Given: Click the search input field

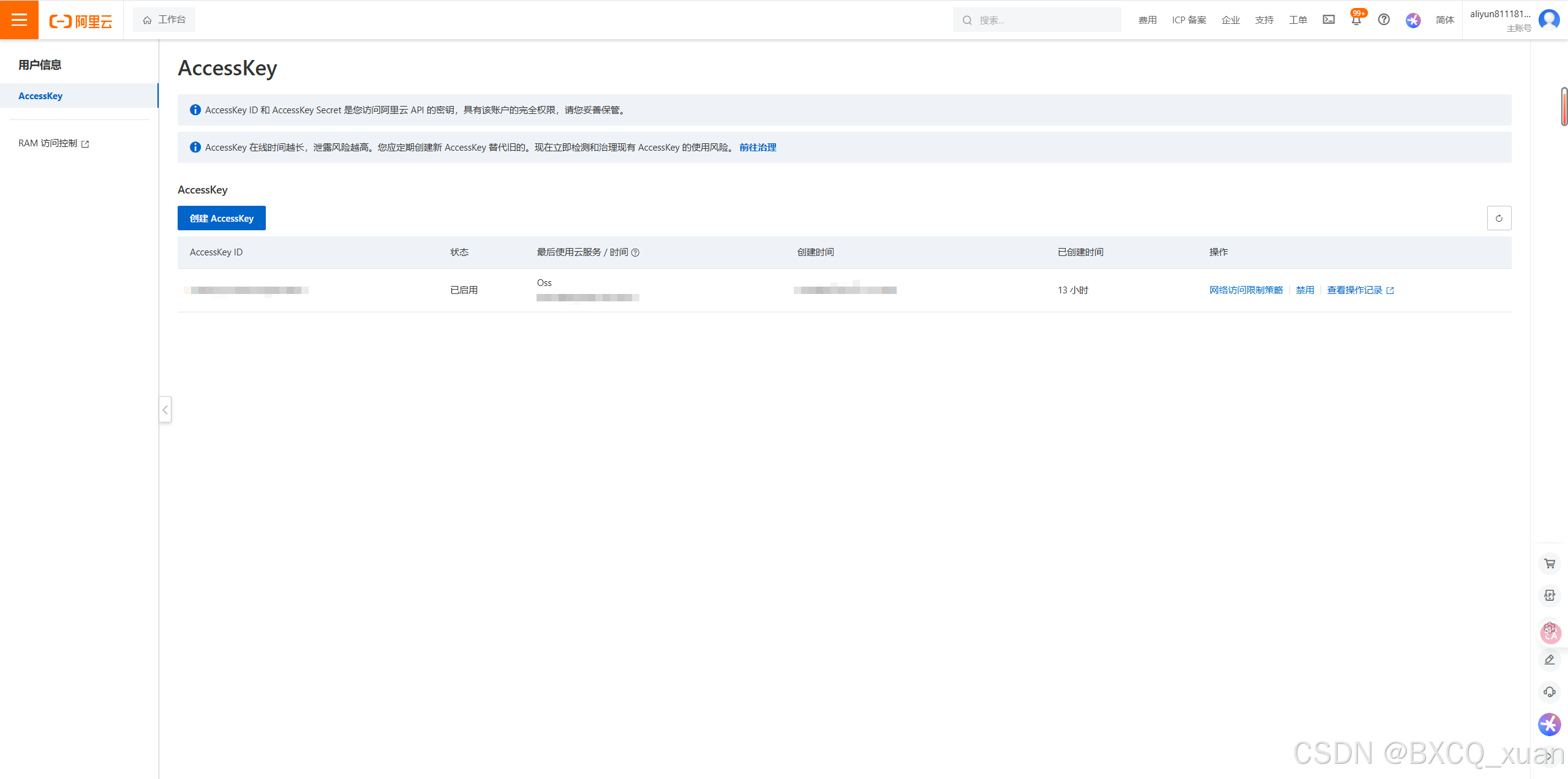Looking at the screenshot, I should click(1041, 20).
